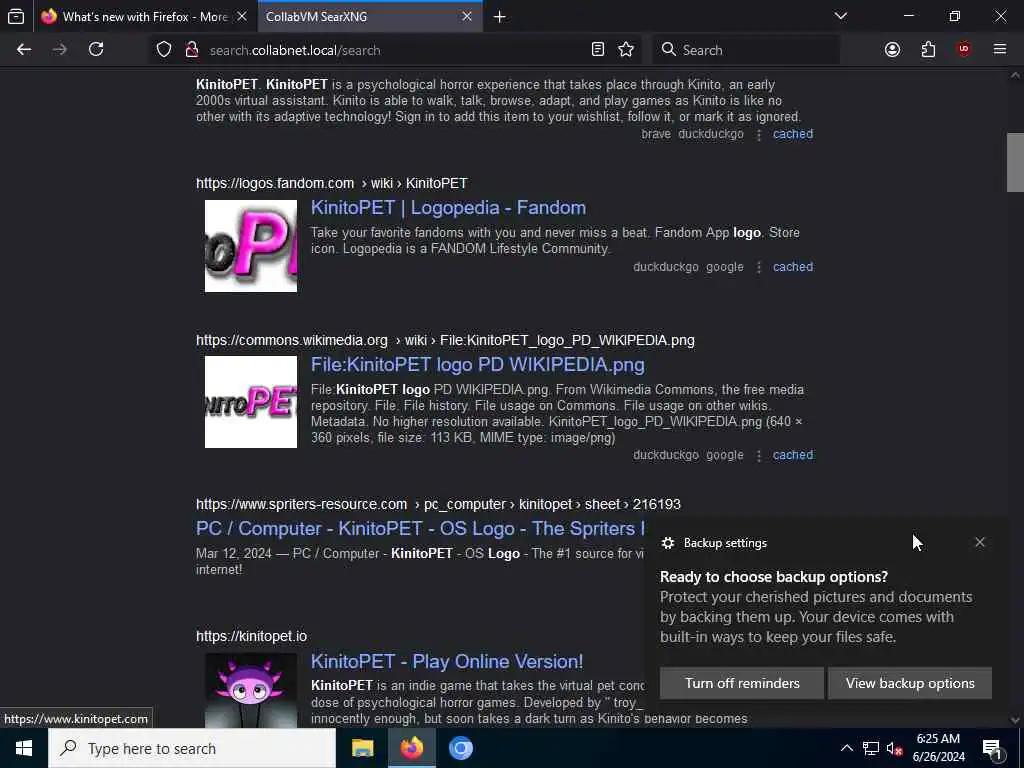The height and width of the screenshot is (768, 1024).
Task: Show tracking protection shield info
Action: click(164, 50)
